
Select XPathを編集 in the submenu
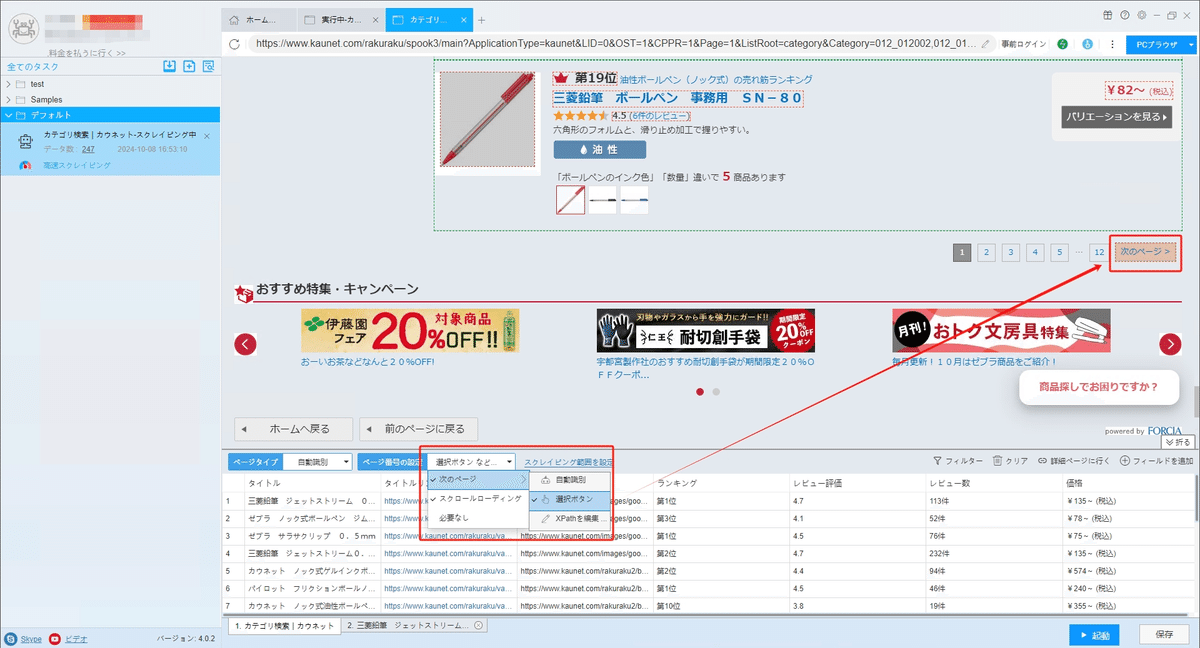pyautogui.click(x=569, y=518)
